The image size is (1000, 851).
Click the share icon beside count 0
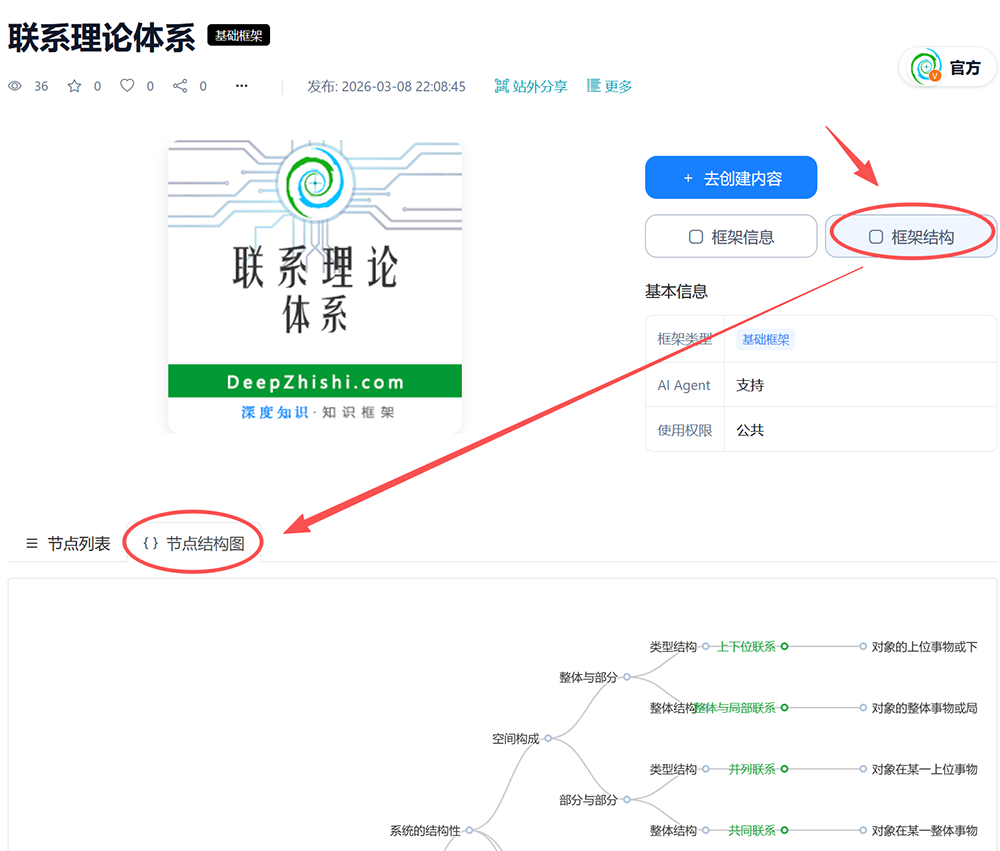(x=180, y=85)
